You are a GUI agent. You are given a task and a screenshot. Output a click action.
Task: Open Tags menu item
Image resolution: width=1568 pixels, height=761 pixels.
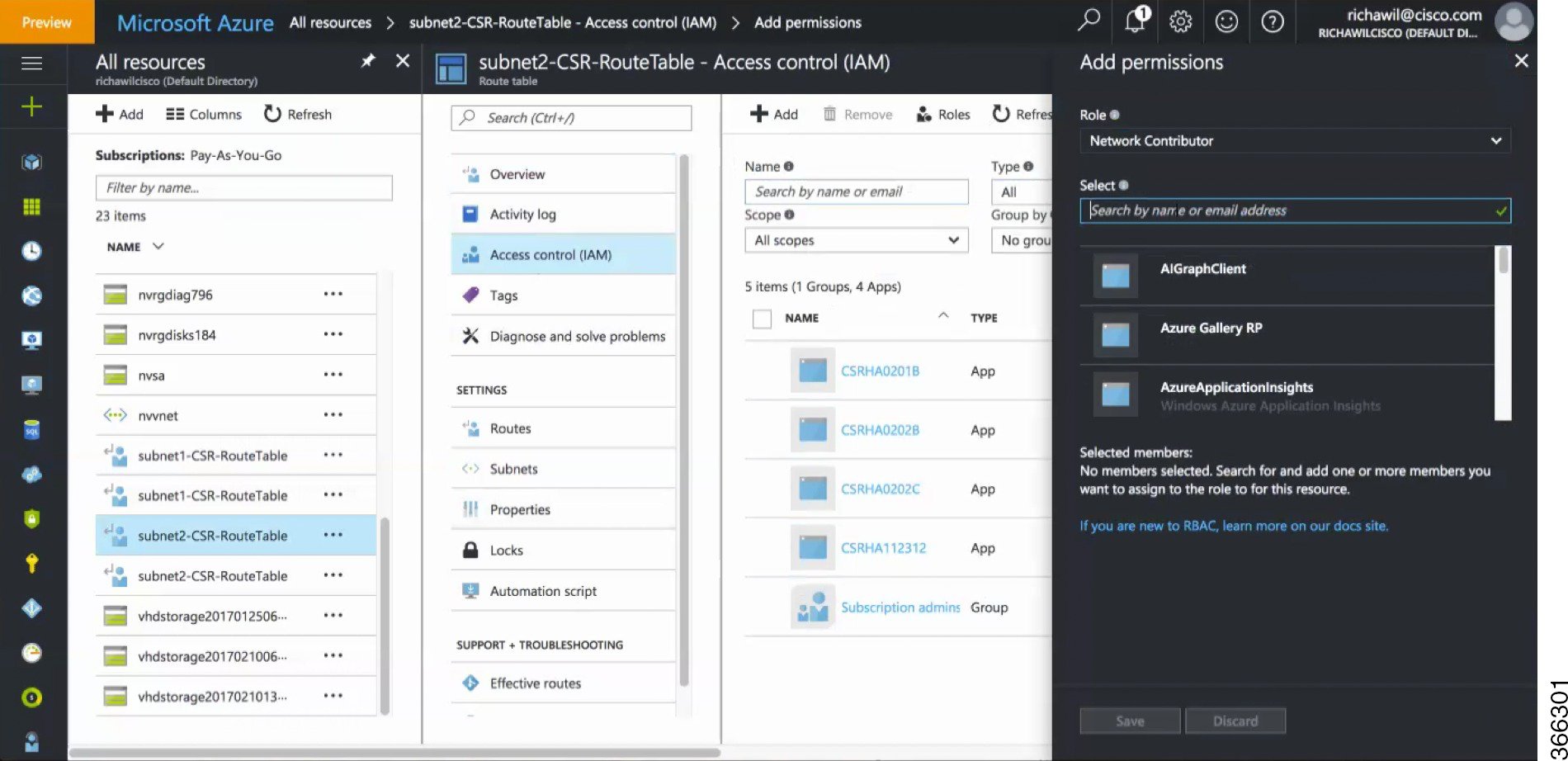point(563,295)
